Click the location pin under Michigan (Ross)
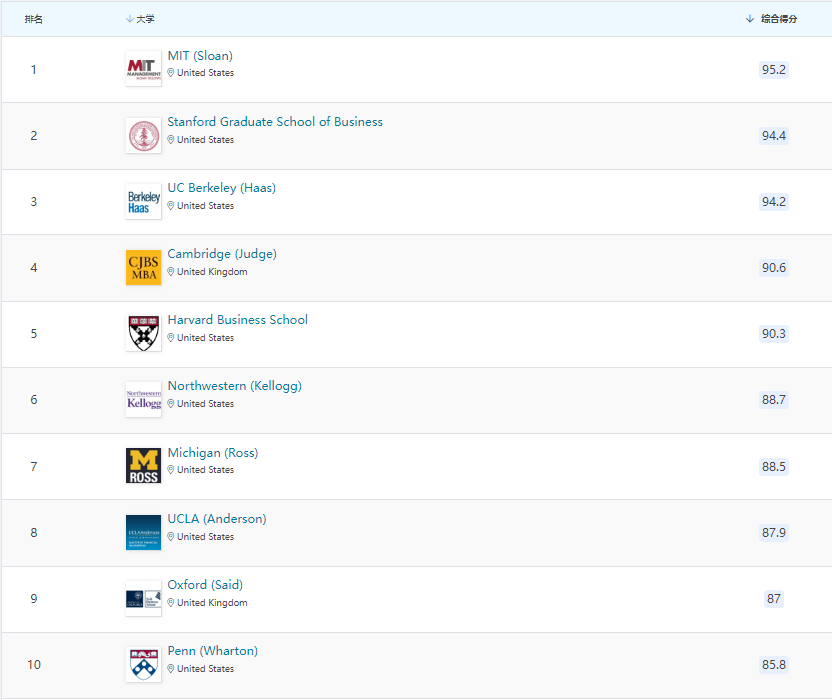Image resolution: width=832 pixels, height=700 pixels. (171, 470)
